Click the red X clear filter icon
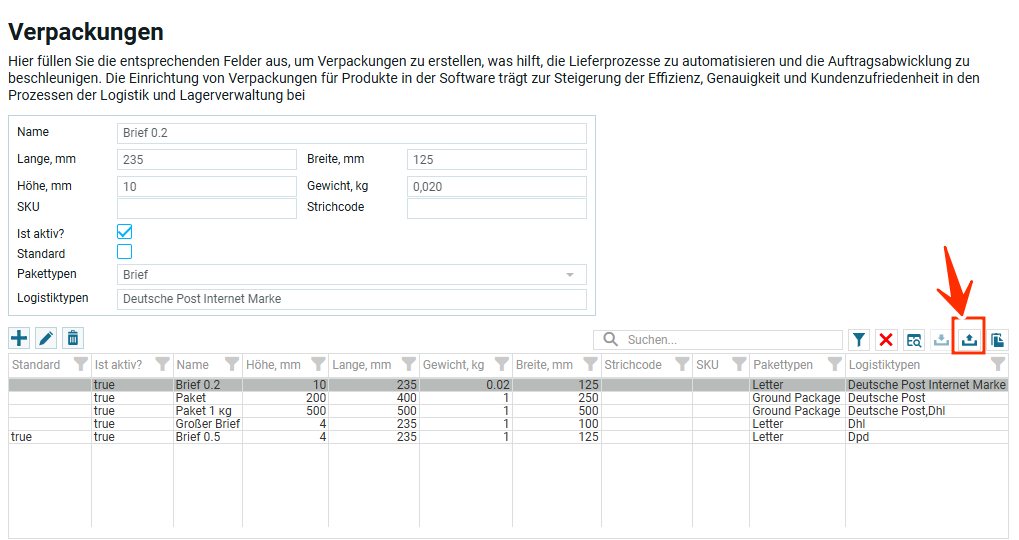 (886, 340)
